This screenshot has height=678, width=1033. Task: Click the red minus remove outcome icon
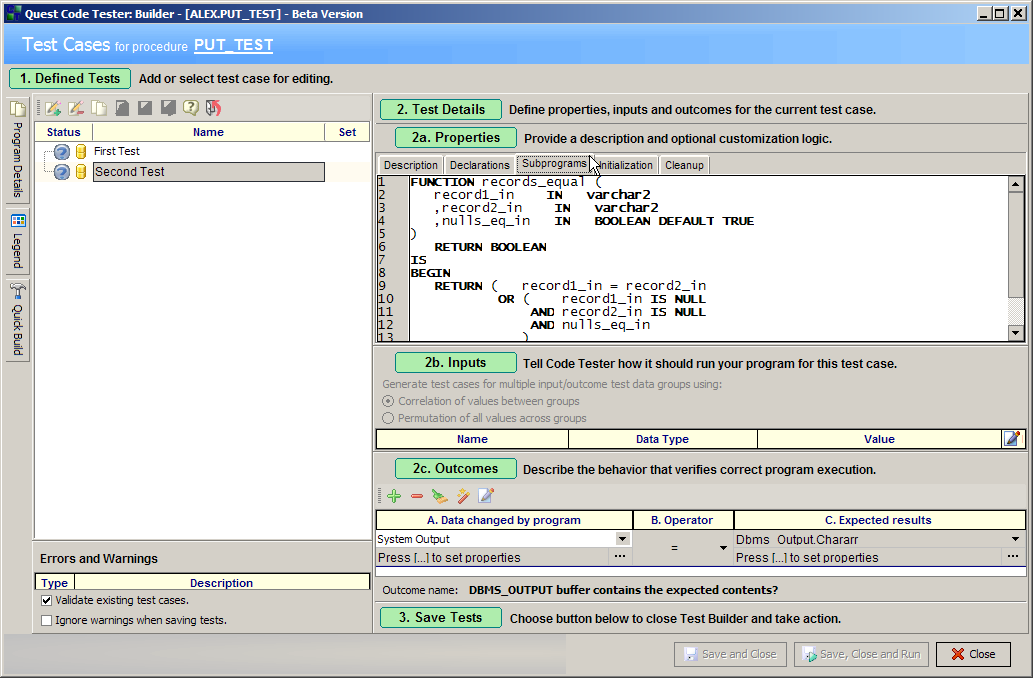417,496
